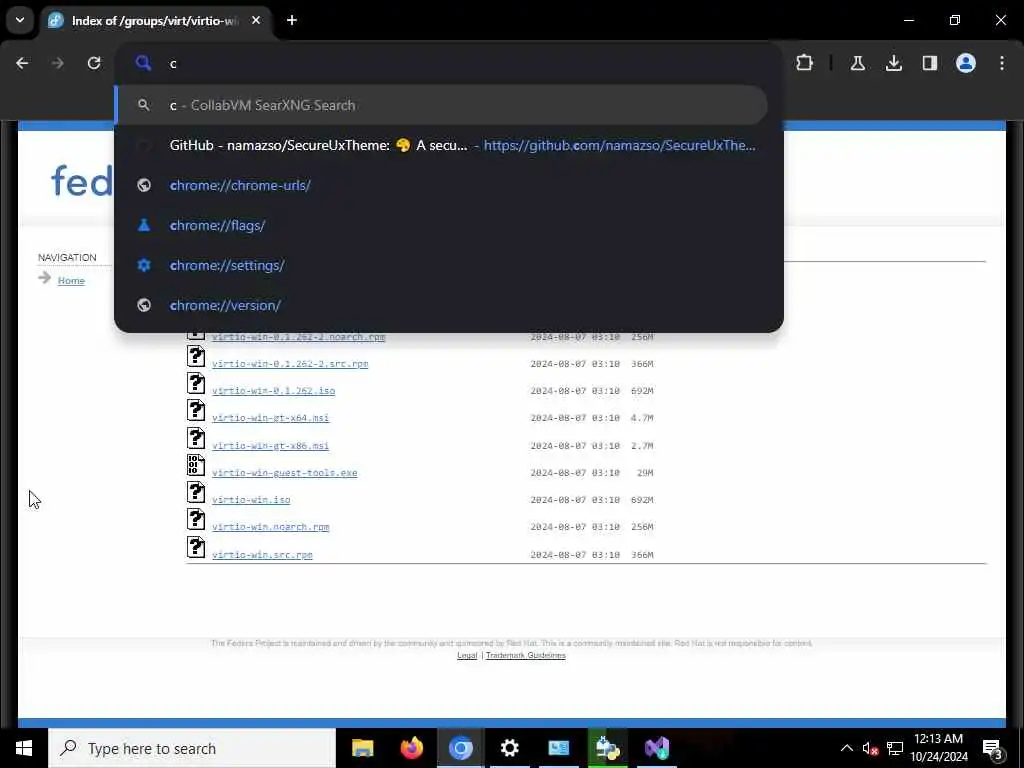The width and height of the screenshot is (1024, 768).
Task: Click file icon beside virtio-win.iso
Action: click(196, 492)
